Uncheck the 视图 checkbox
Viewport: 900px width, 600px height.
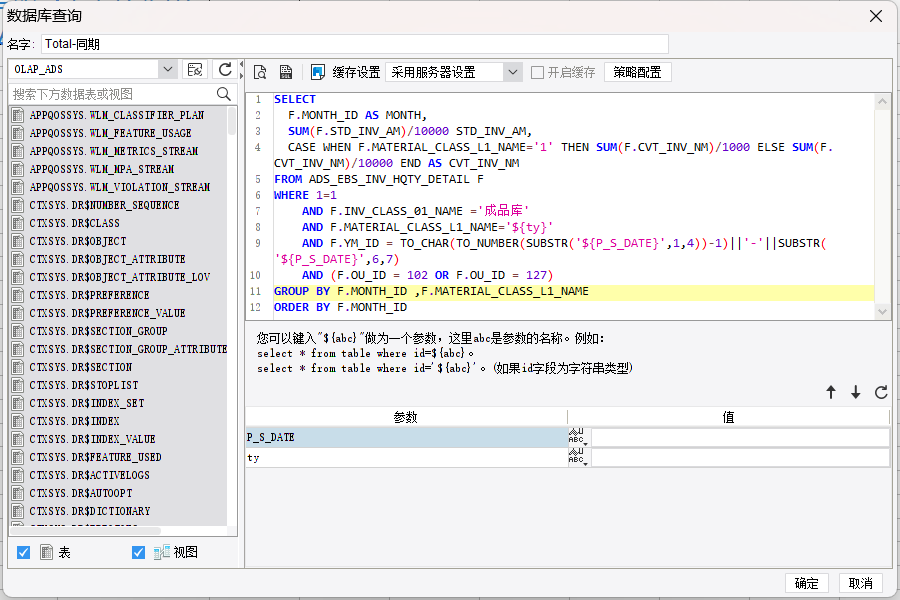[139, 552]
